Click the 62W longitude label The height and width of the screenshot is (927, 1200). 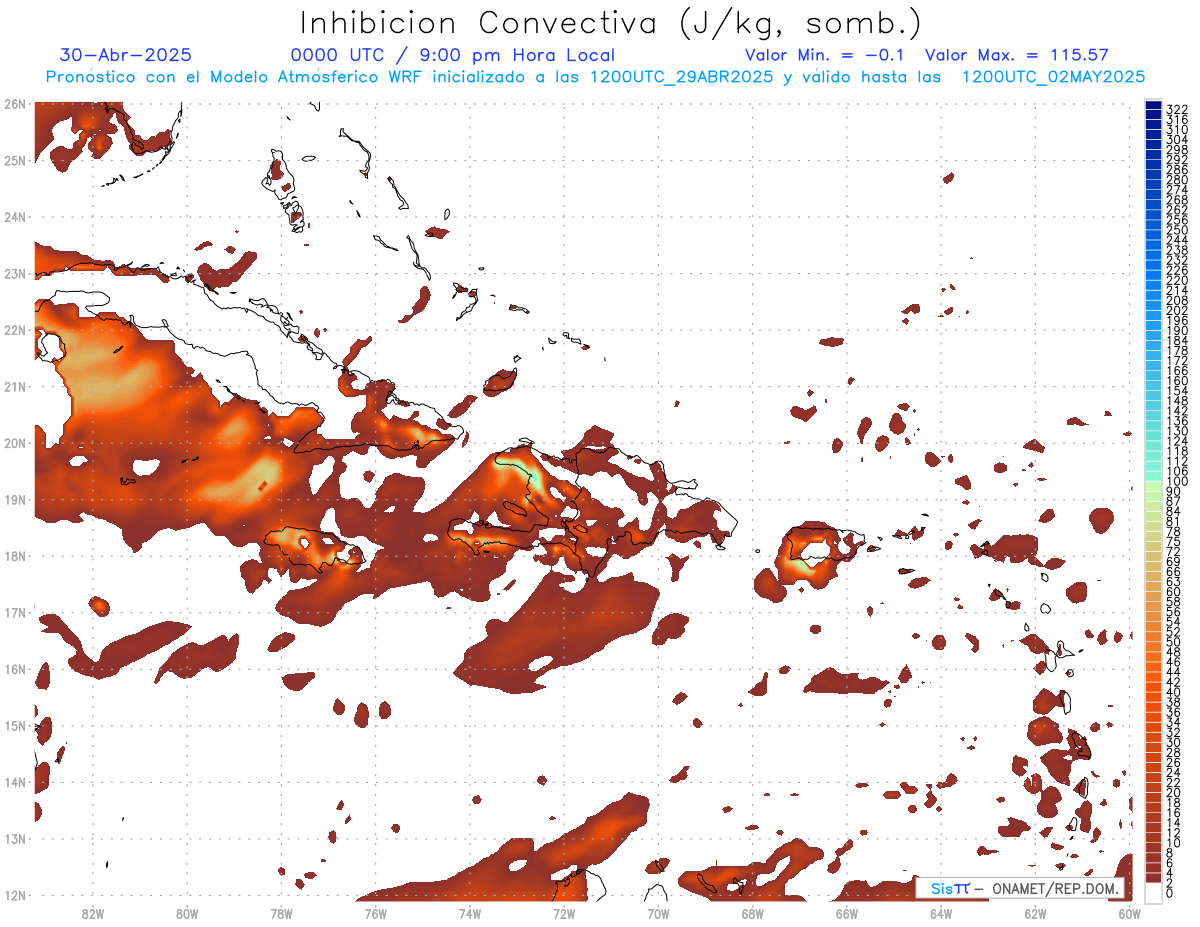click(1035, 913)
